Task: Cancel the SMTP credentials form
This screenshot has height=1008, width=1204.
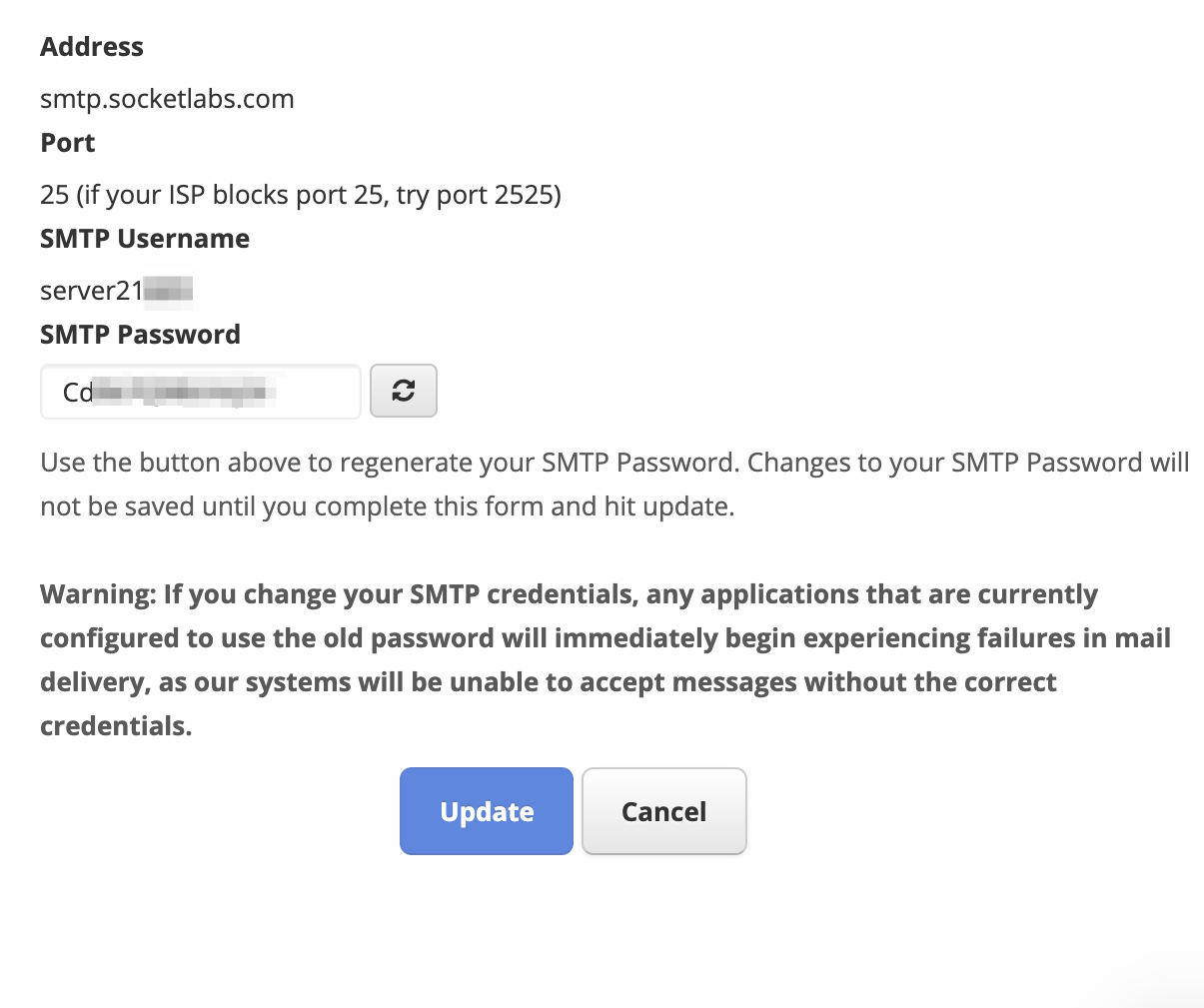Action: [x=663, y=811]
